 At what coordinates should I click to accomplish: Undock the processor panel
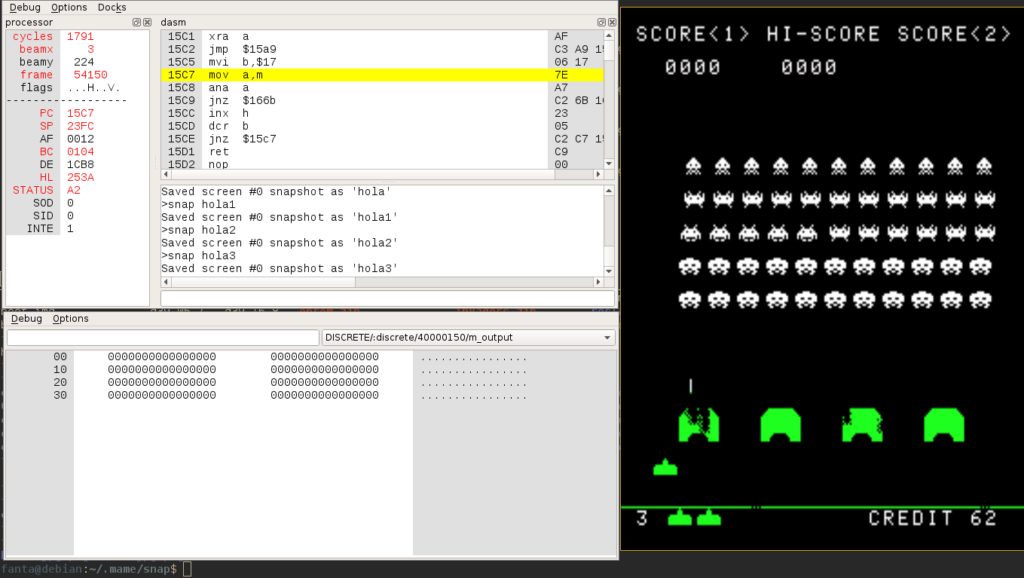(136, 21)
